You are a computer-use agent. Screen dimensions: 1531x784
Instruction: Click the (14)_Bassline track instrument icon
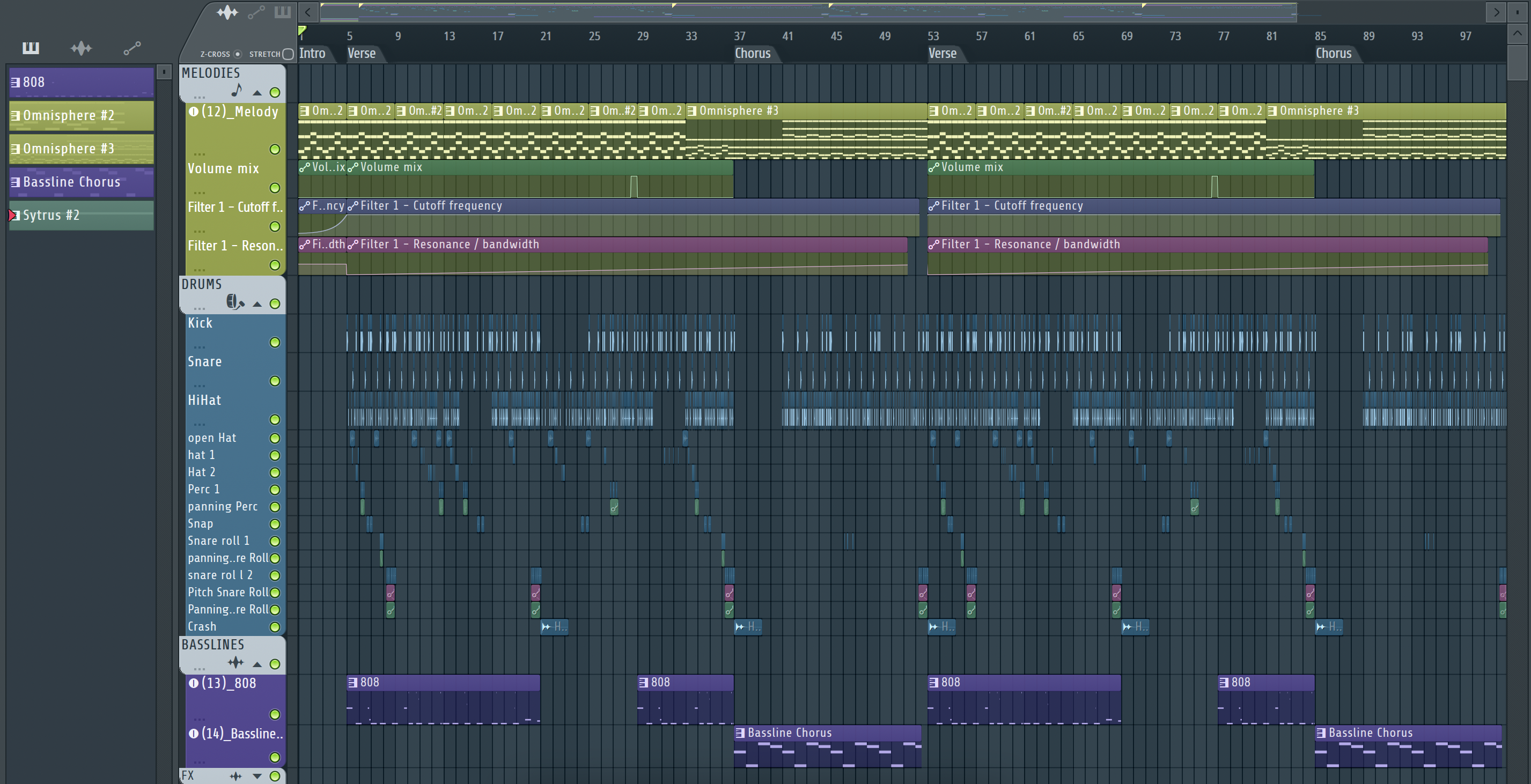click(193, 734)
